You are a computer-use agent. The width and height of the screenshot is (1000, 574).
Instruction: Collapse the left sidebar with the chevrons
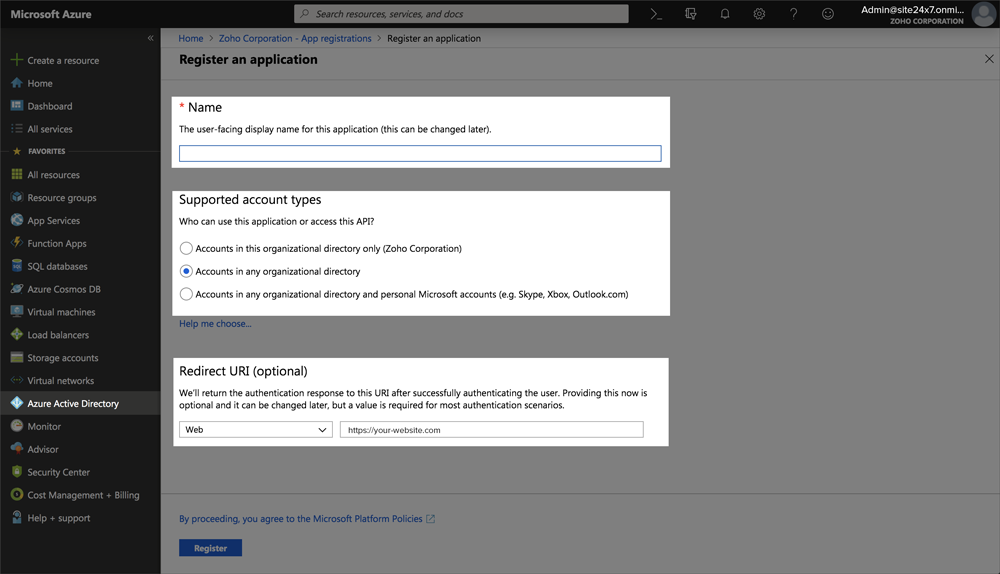point(151,38)
